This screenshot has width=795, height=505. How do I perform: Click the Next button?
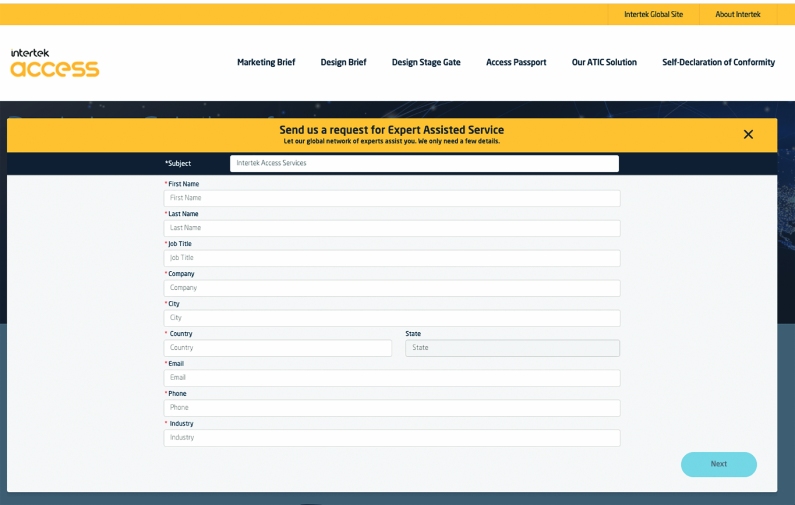pos(718,464)
